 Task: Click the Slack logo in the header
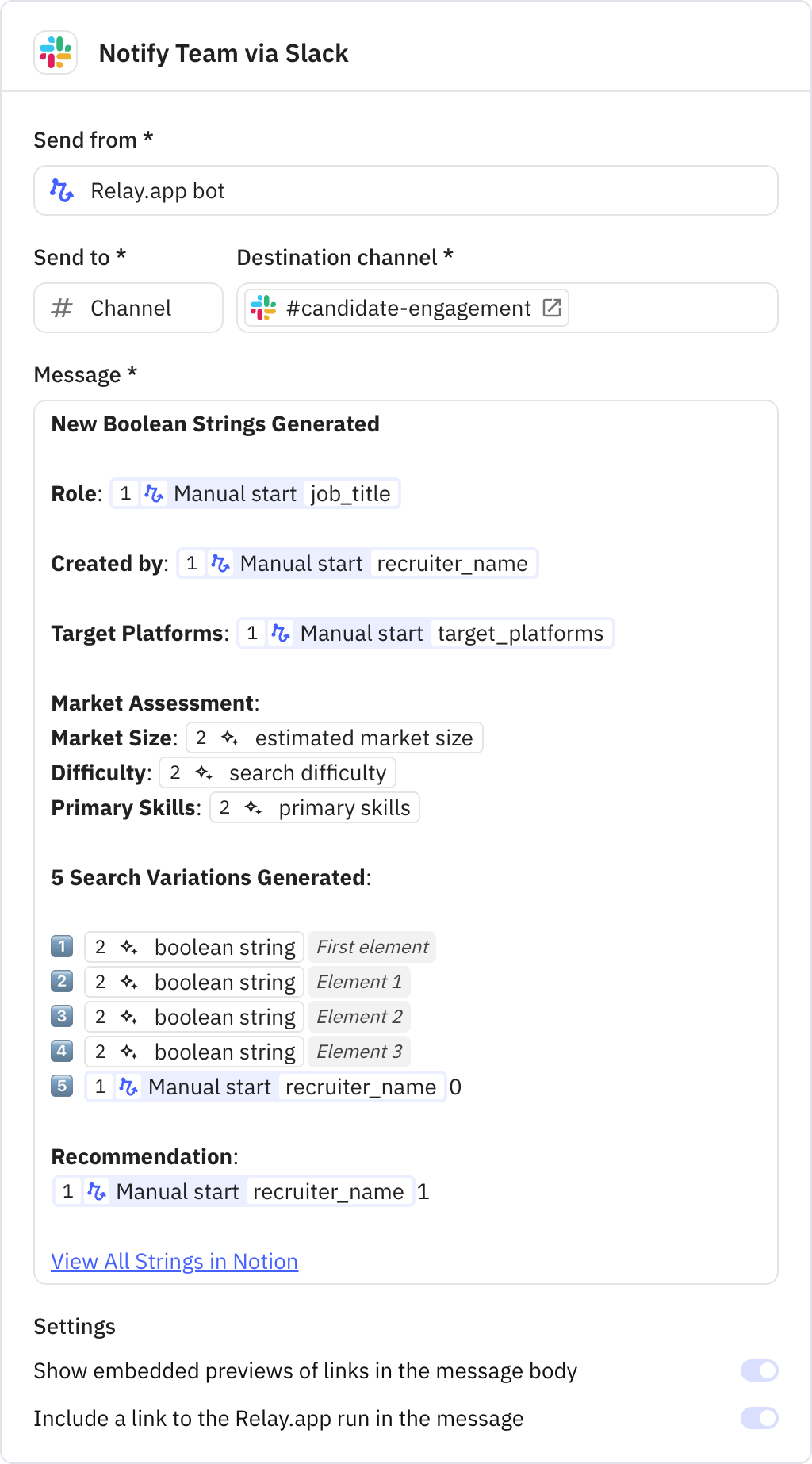[x=56, y=53]
